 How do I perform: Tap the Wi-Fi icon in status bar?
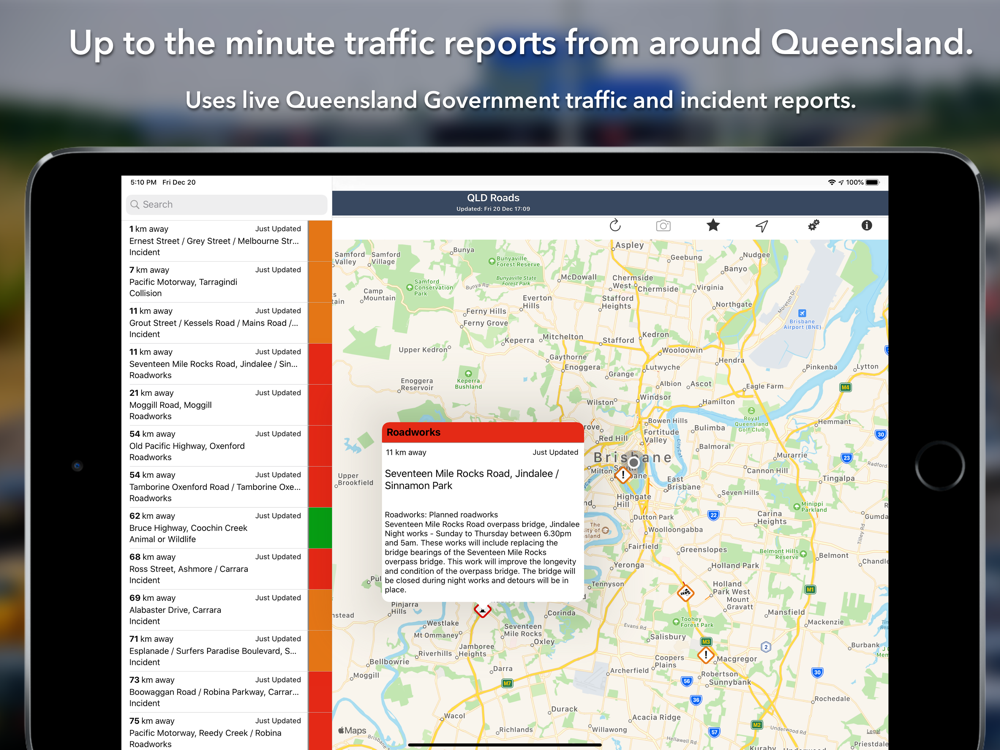[832, 182]
